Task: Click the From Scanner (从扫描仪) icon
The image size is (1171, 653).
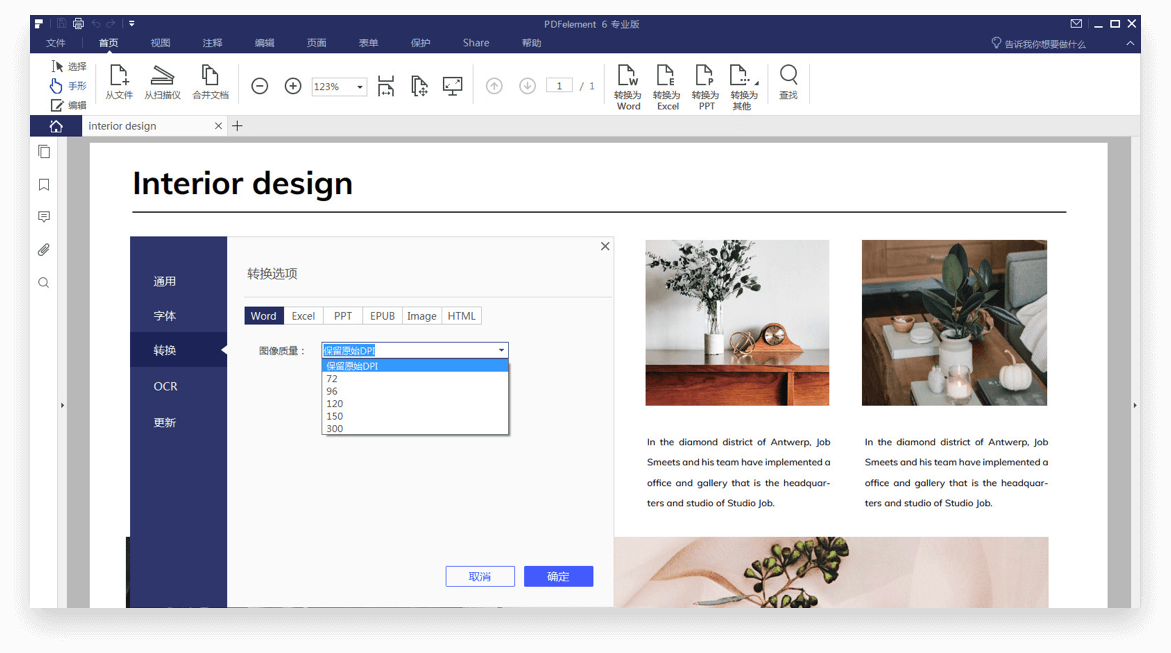Action: 162,77
